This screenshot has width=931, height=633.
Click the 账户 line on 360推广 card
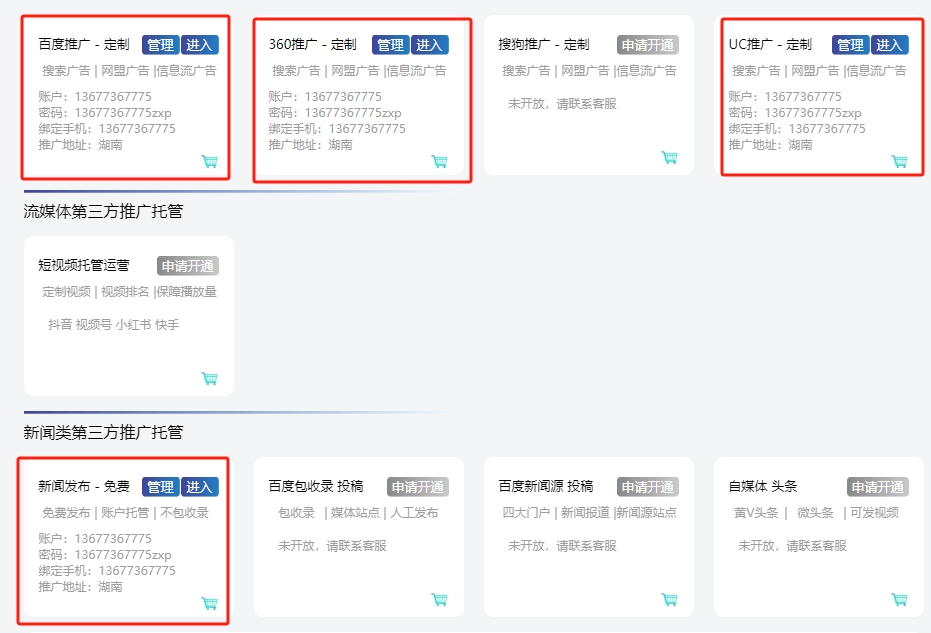click(325, 97)
